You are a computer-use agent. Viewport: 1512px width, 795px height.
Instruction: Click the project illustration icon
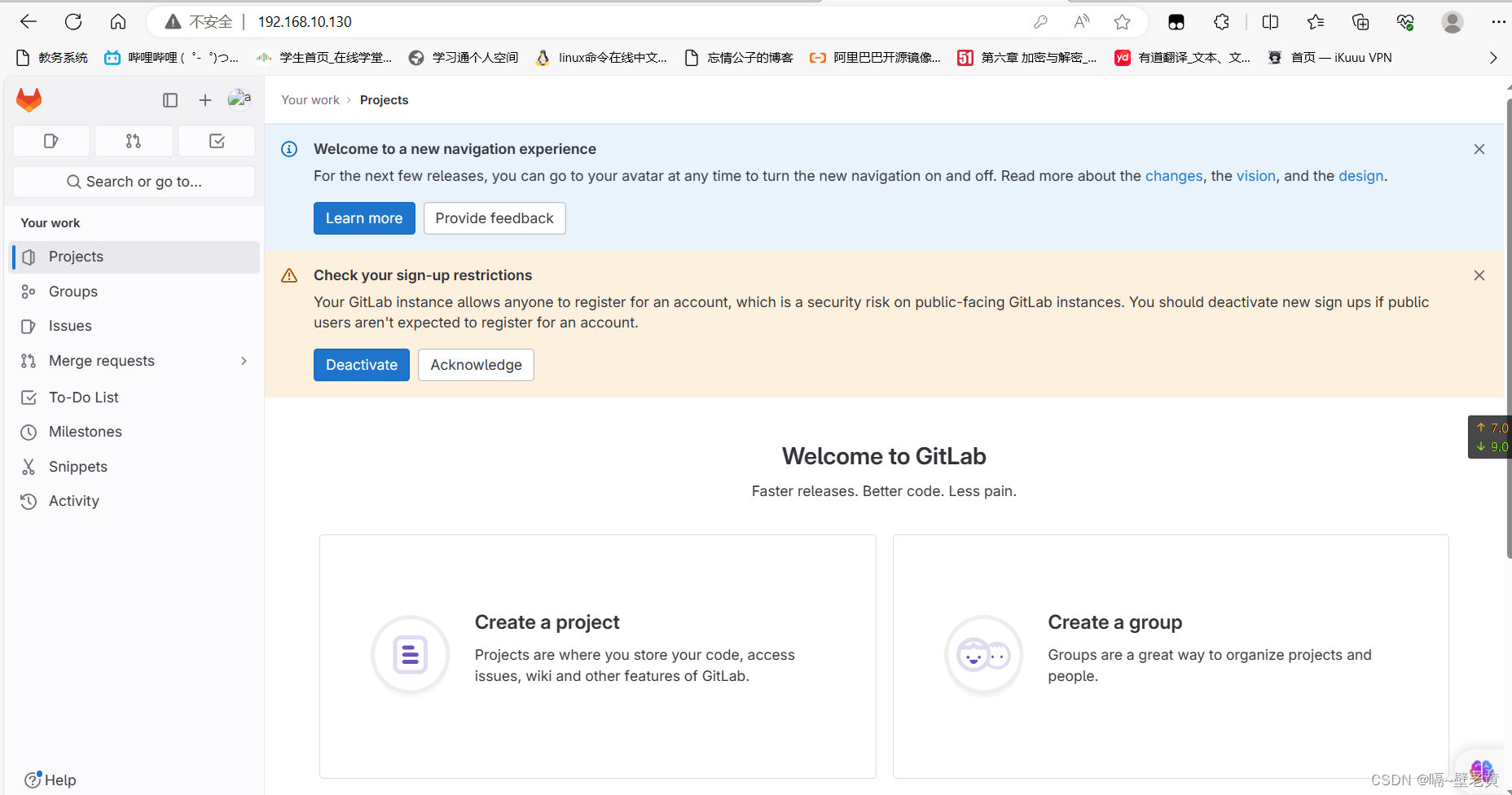point(411,655)
